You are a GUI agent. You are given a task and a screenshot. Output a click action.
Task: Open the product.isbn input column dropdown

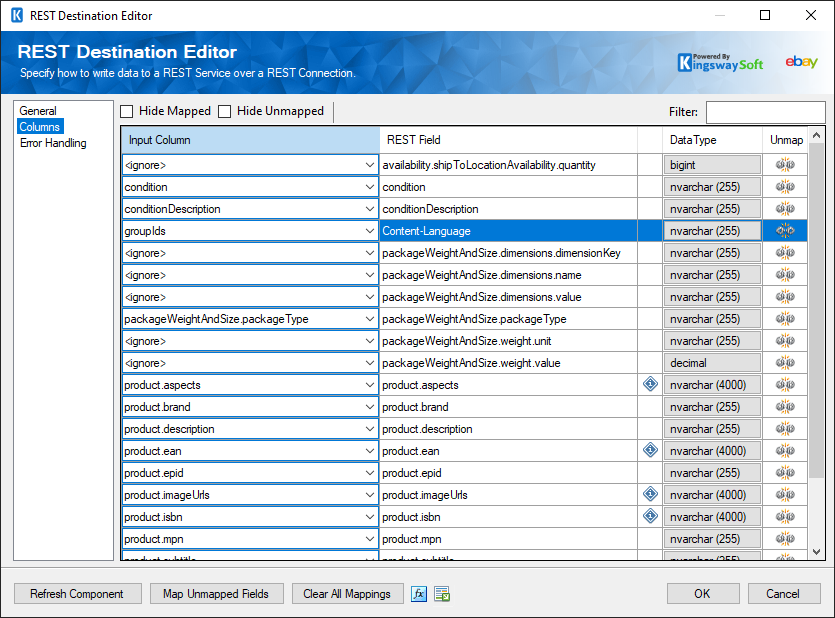pyautogui.click(x=370, y=517)
